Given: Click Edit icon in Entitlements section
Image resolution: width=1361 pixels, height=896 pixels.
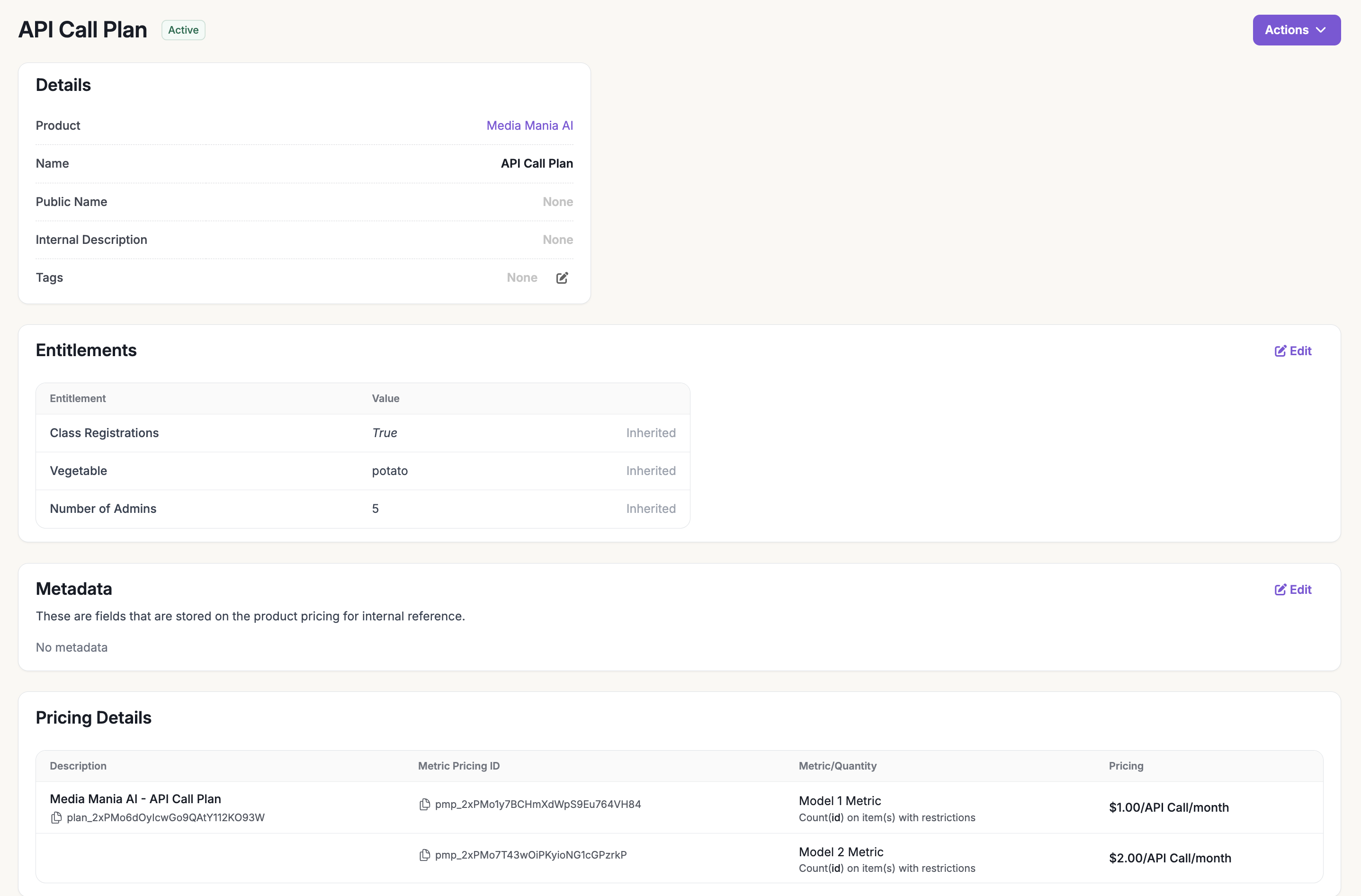Looking at the screenshot, I should pos(1280,351).
